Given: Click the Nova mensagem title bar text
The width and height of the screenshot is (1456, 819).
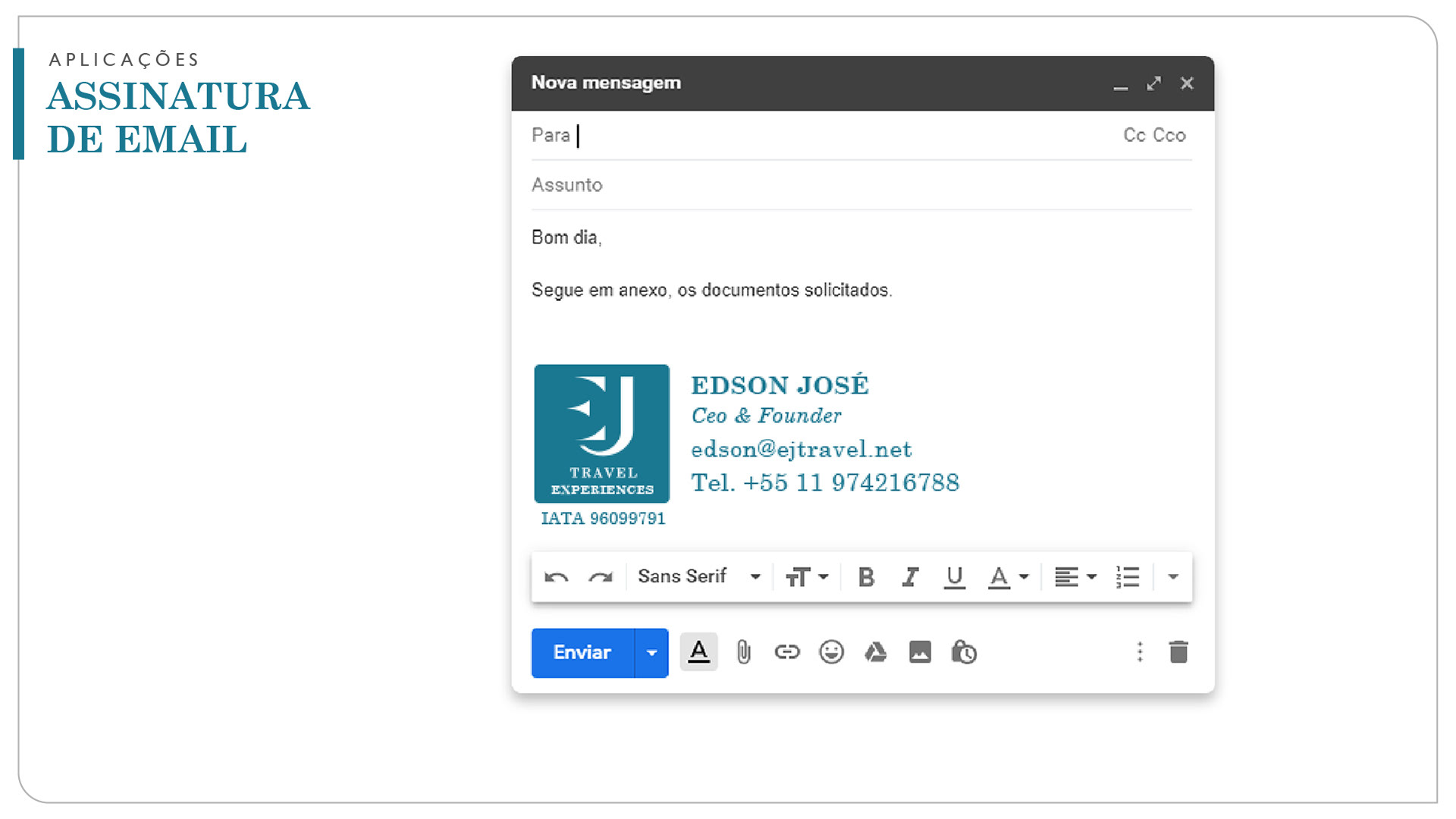Looking at the screenshot, I should pos(606,83).
